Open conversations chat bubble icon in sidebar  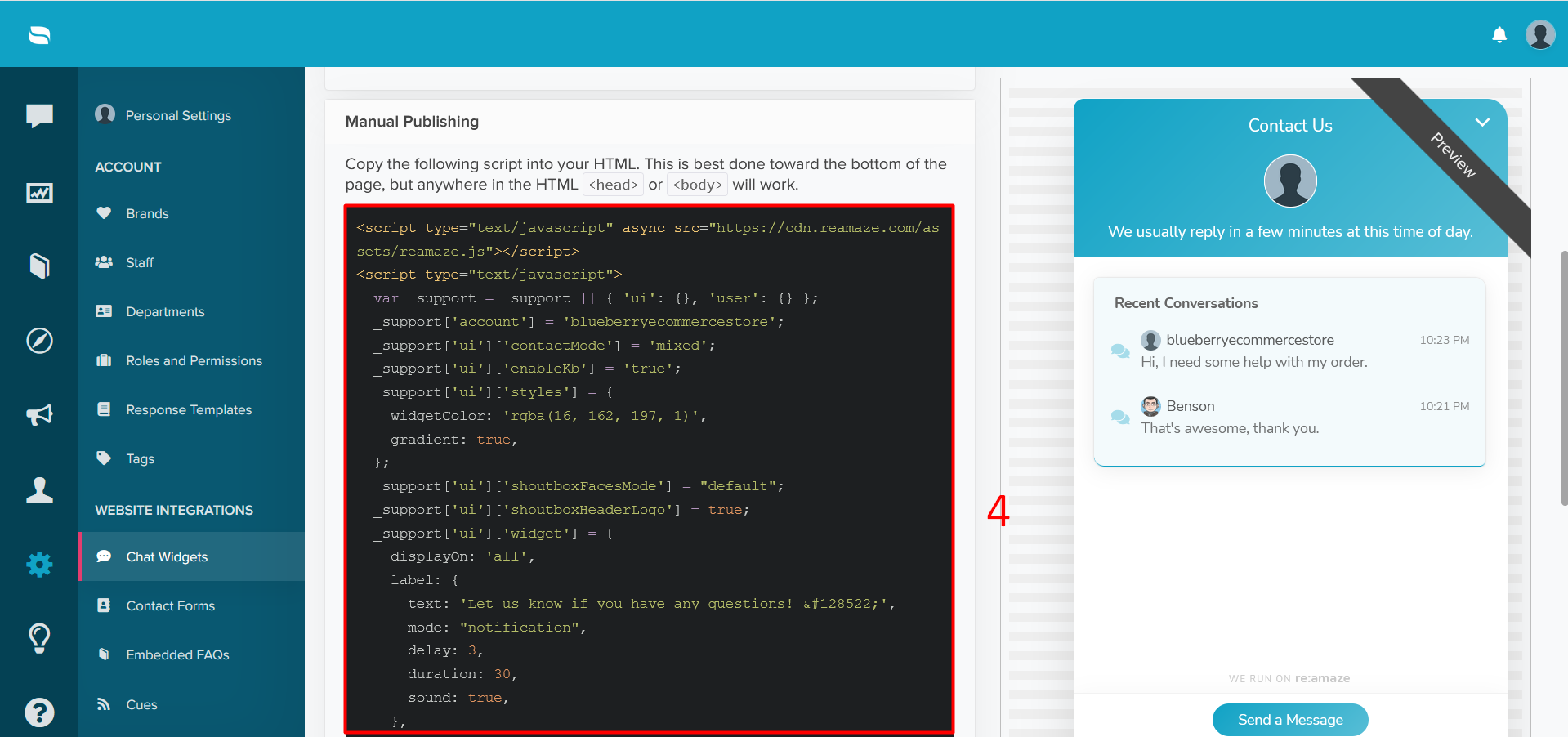[x=39, y=115]
